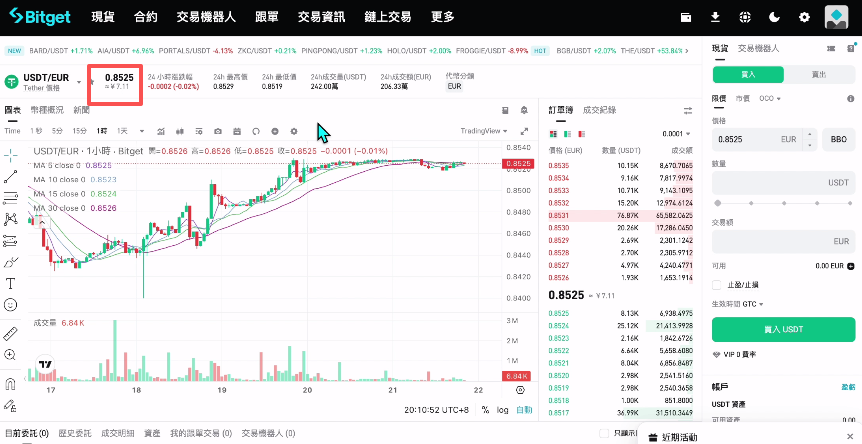Switch to the 成交紀錄 tab

pos(599,110)
